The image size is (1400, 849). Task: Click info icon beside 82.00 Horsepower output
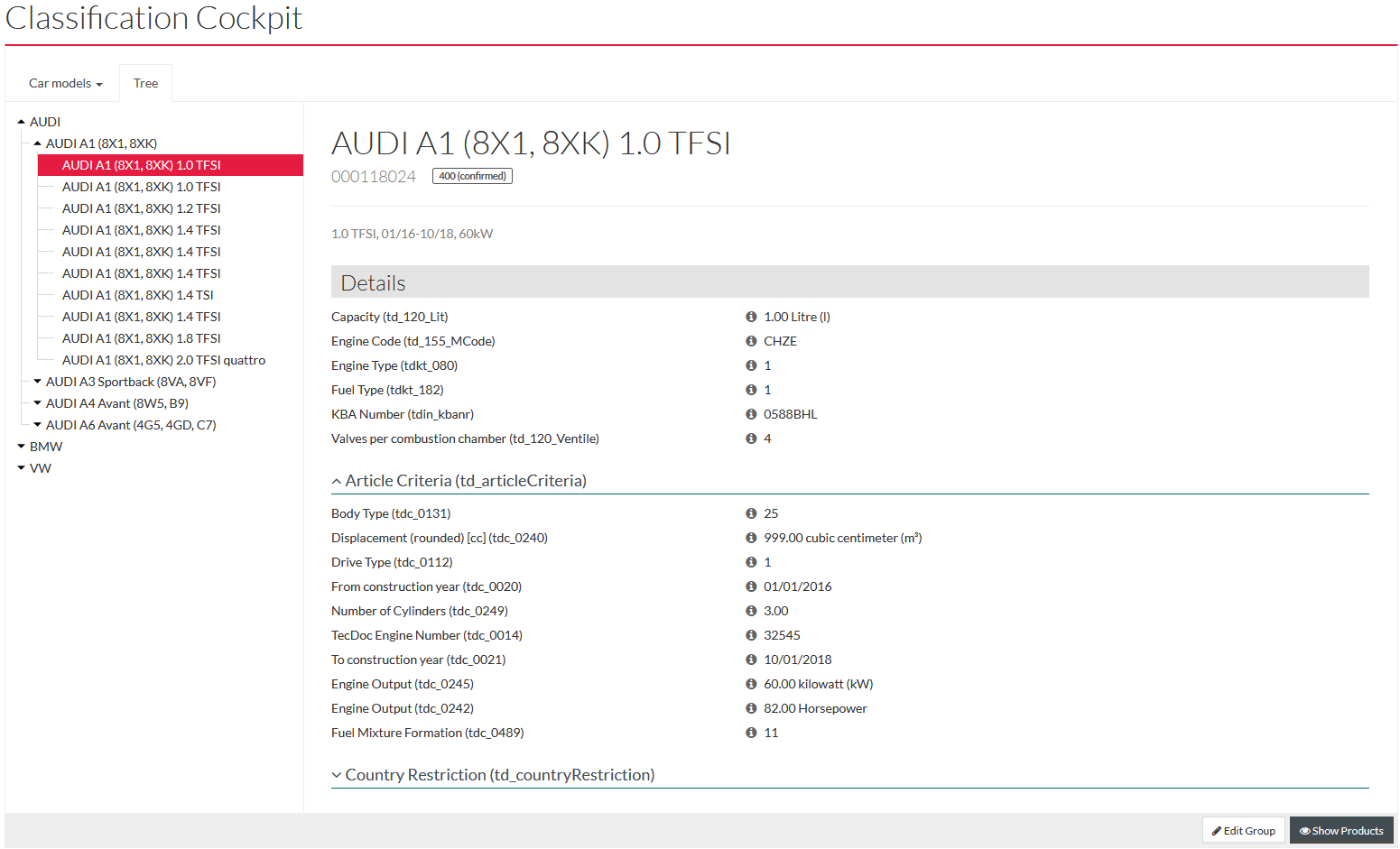[x=751, y=708]
